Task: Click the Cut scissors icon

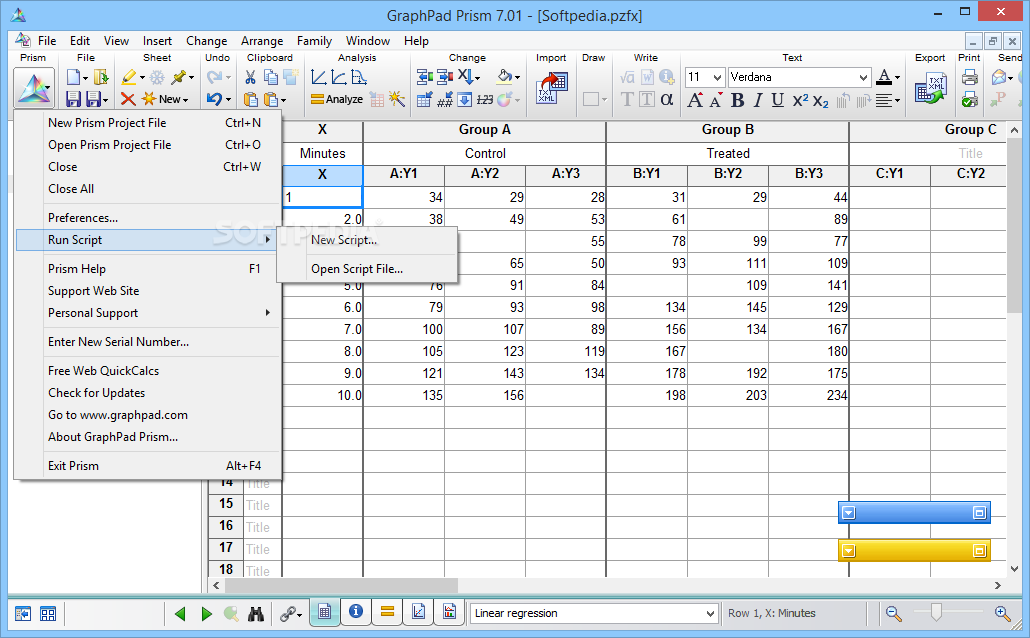Action: coord(250,78)
